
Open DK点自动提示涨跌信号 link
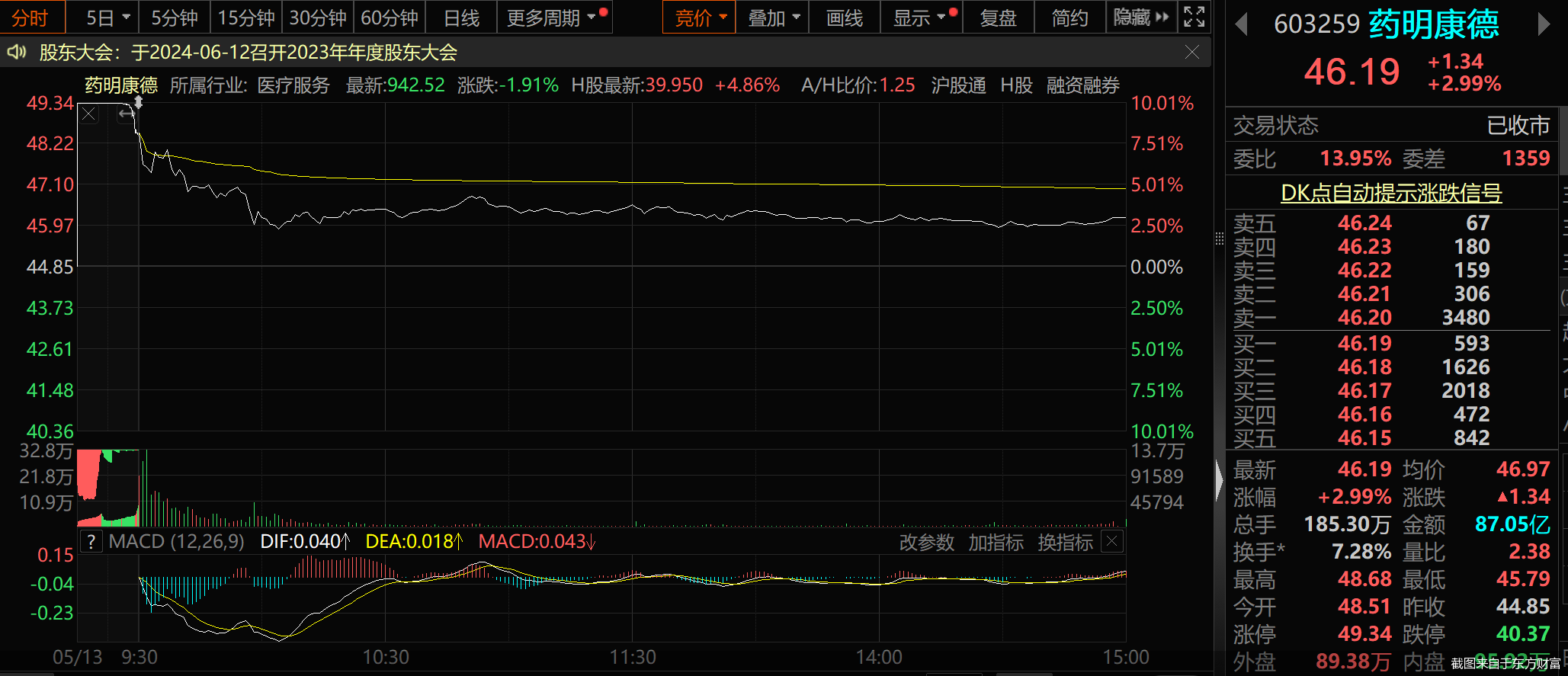point(1391,193)
